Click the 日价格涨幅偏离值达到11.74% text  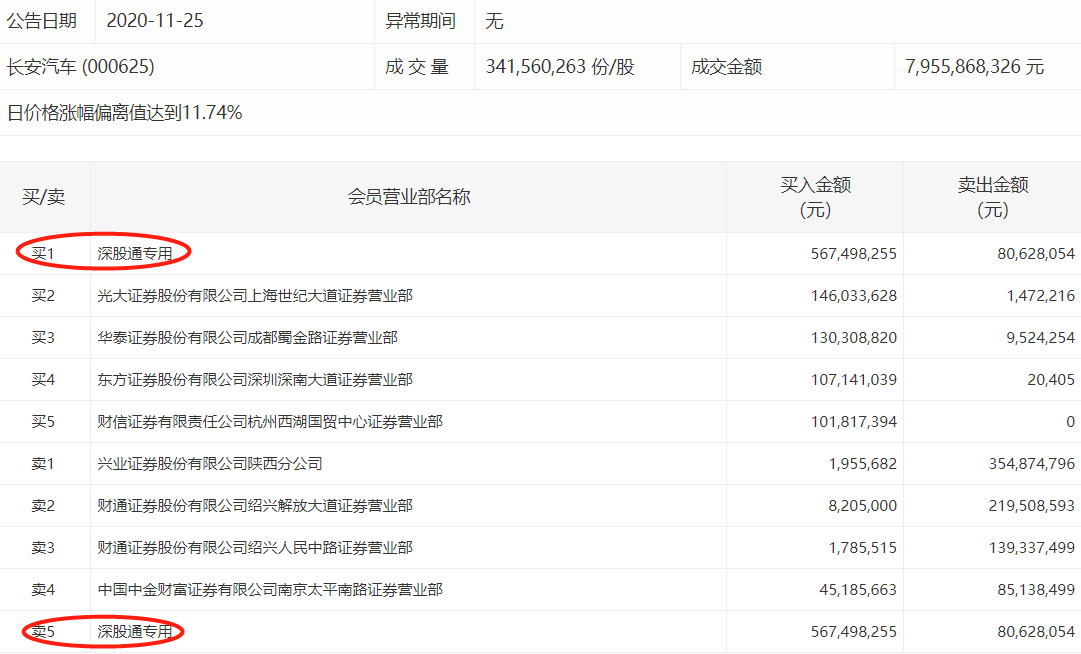(x=124, y=112)
